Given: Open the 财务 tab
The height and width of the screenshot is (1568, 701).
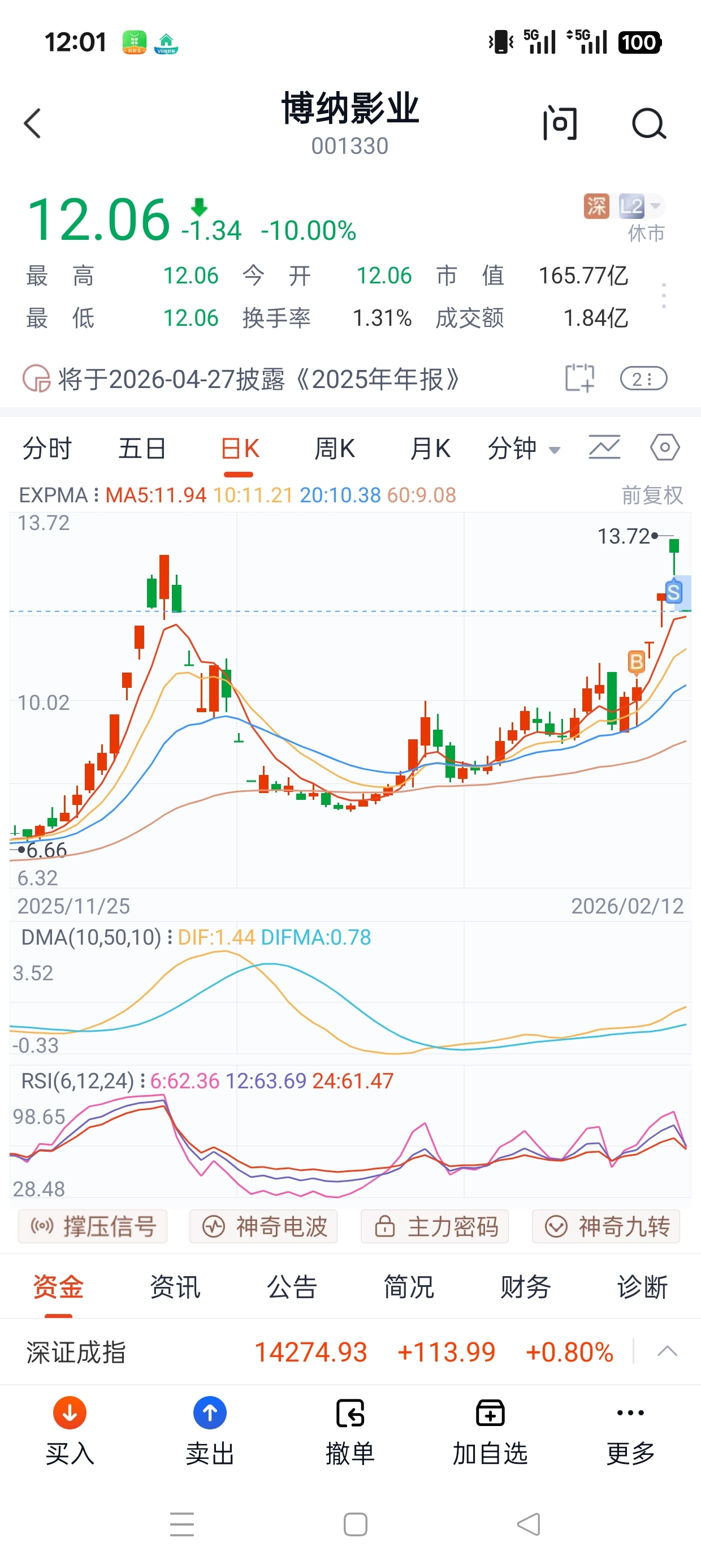Looking at the screenshot, I should [526, 1287].
